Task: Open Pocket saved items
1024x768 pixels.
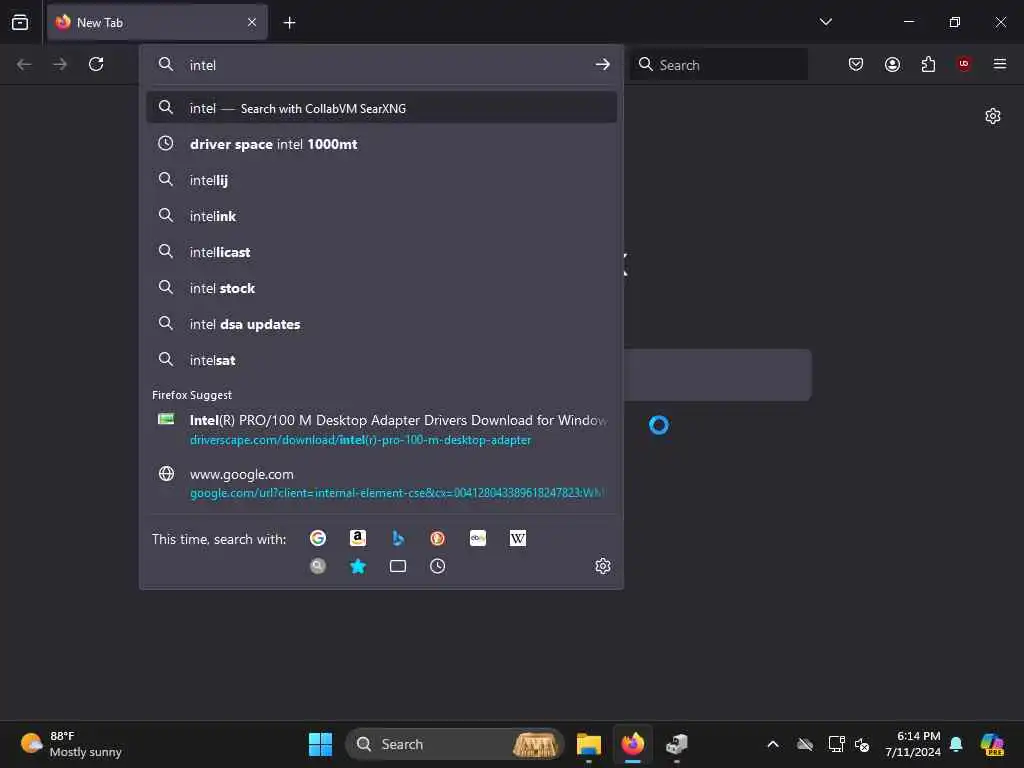Action: pyautogui.click(x=856, y=64)
